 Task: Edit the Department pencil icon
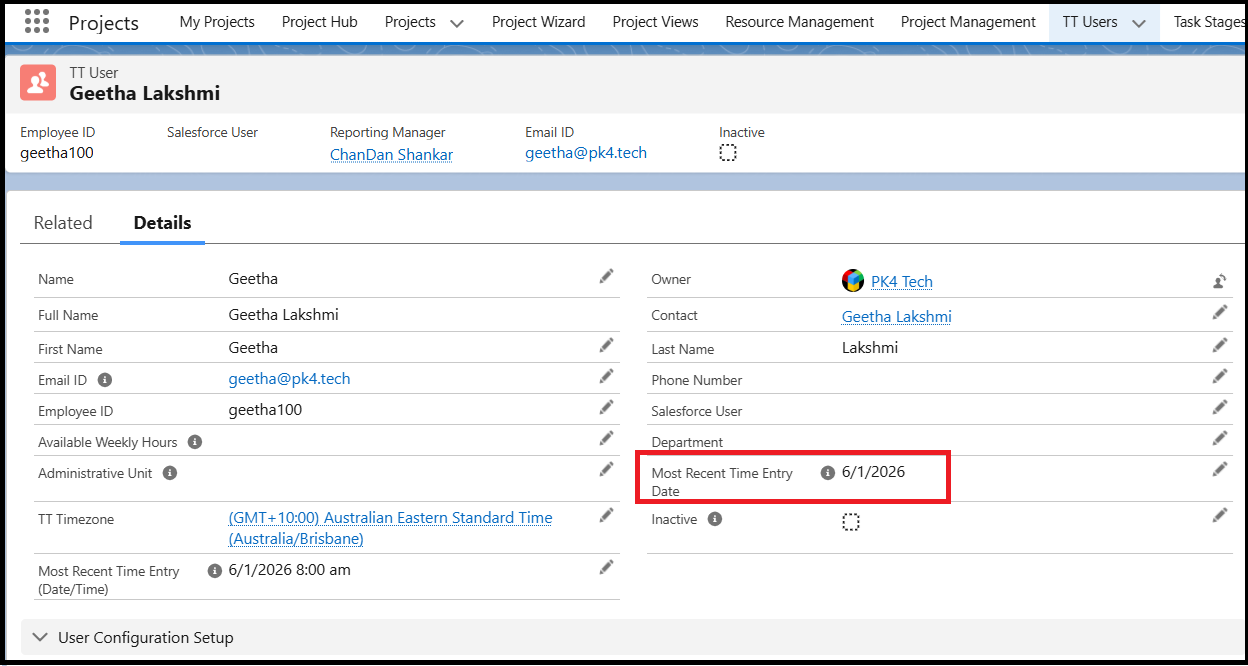tap(1220, 438)
